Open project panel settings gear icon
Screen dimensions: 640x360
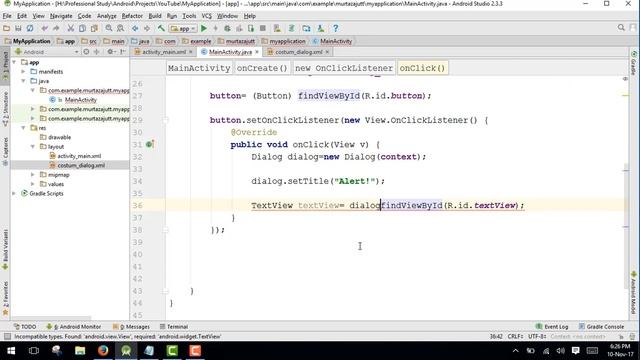(x=110, y=52)
